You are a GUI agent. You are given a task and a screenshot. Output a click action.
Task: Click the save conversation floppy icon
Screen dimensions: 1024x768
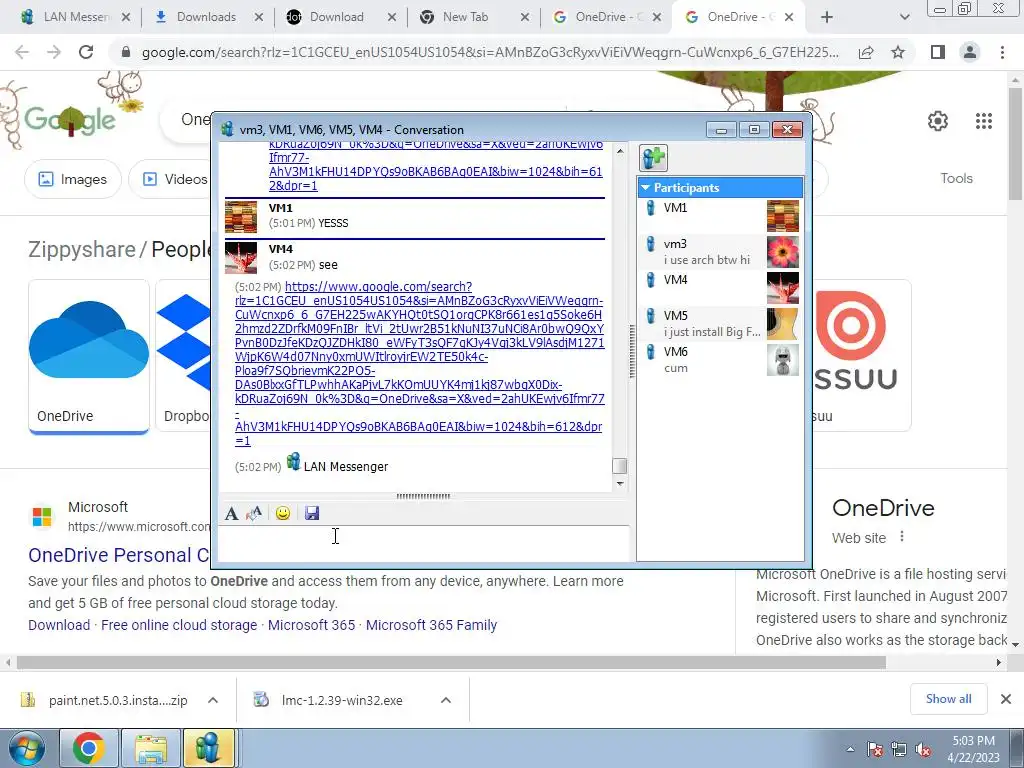312,513
